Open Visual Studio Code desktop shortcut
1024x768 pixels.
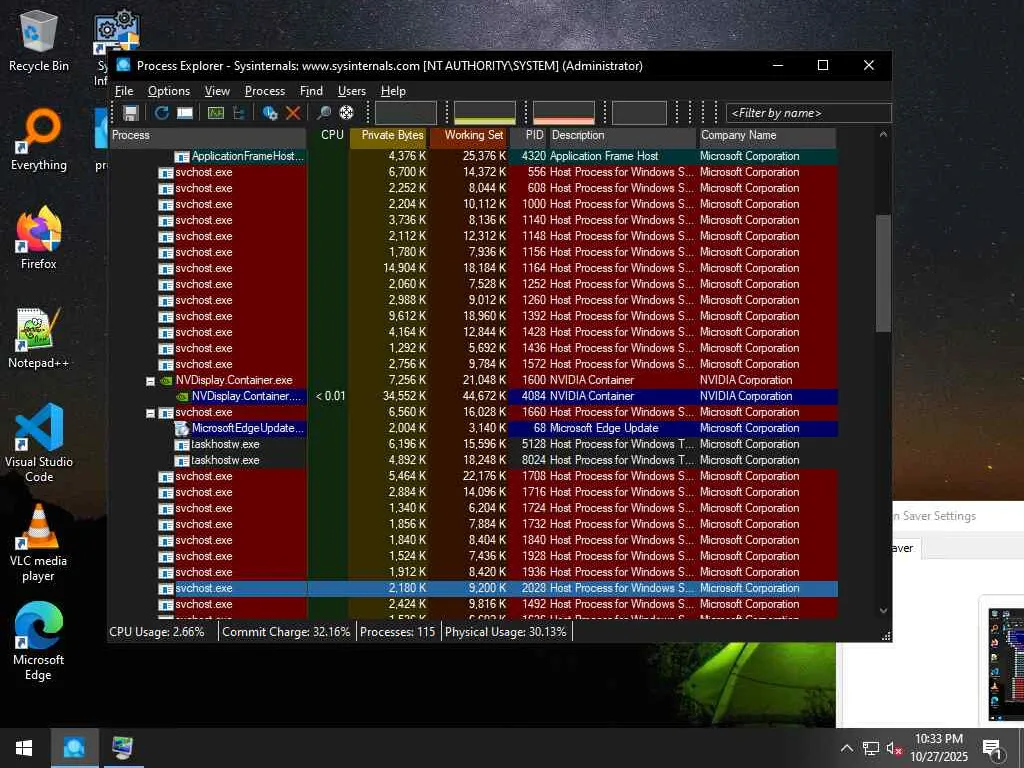point(39,443)
